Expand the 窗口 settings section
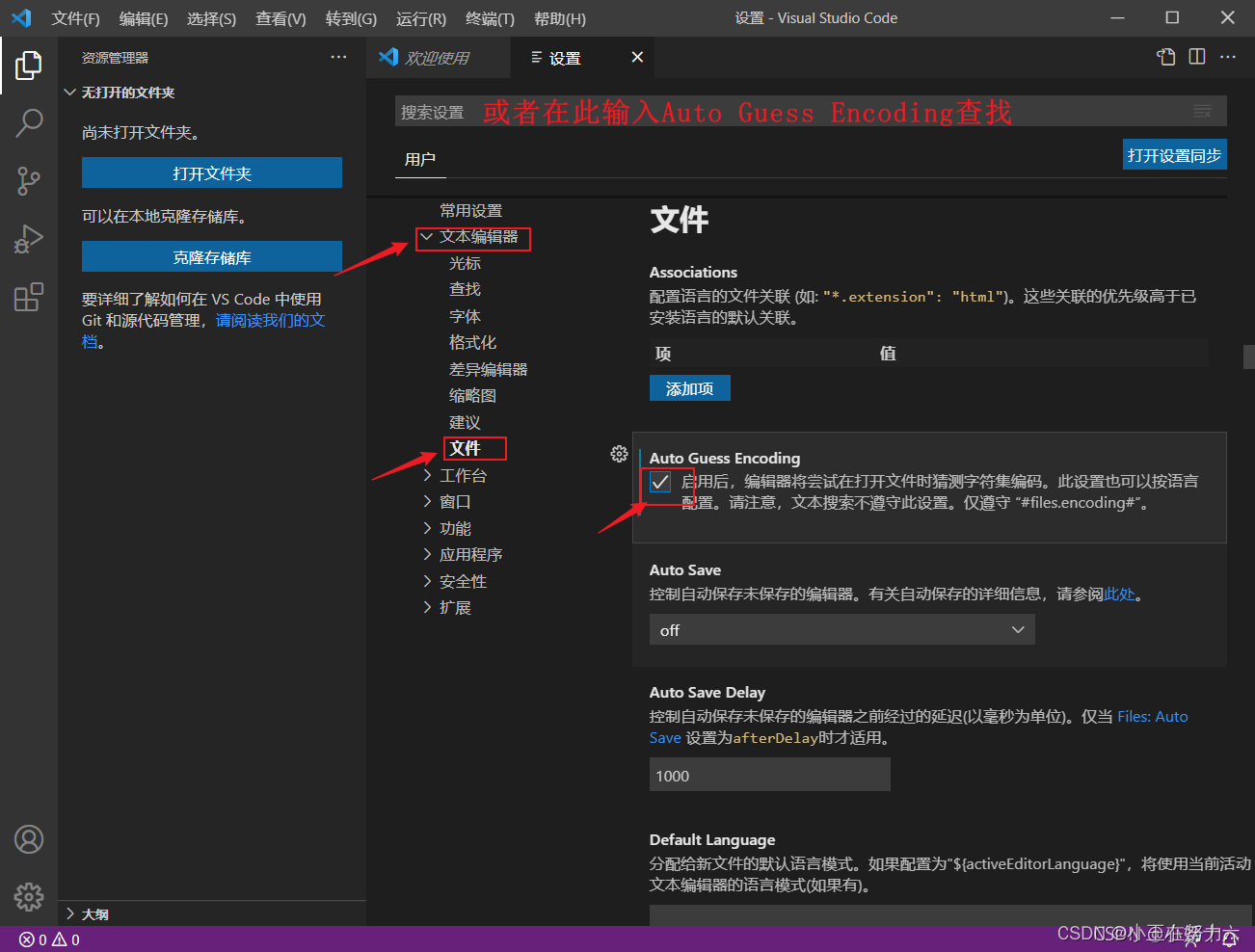Image resolution: width=1255 pixels, height=952 pixels. pos(427,502)
